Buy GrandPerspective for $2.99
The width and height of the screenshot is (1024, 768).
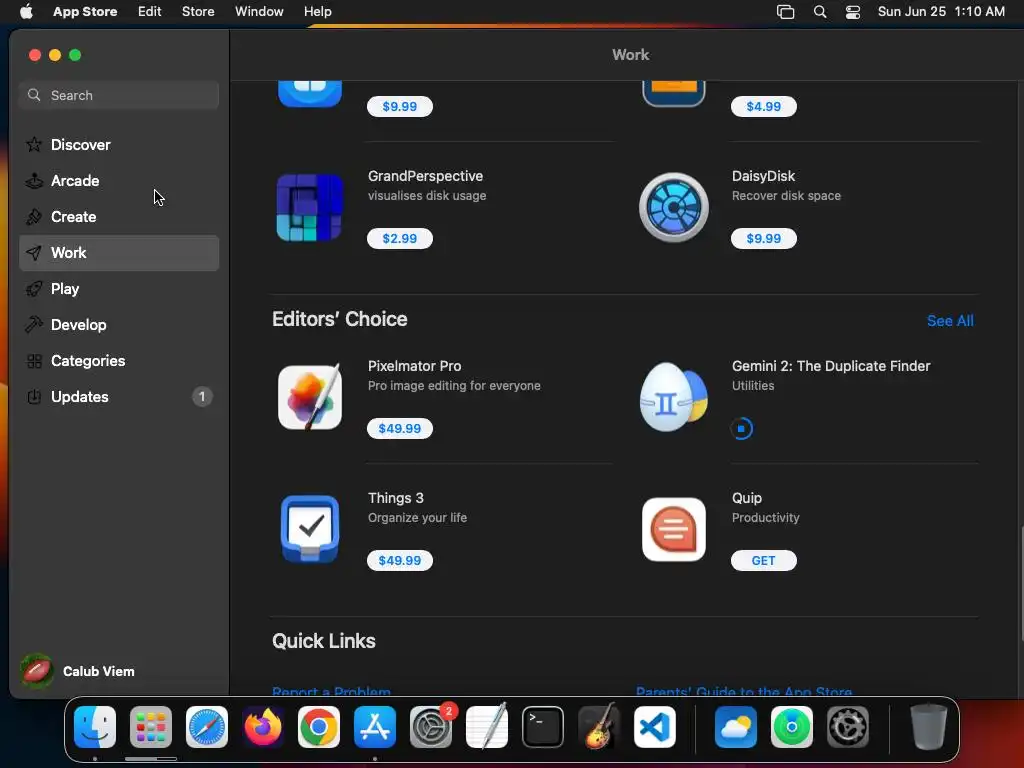click(400, 238)
